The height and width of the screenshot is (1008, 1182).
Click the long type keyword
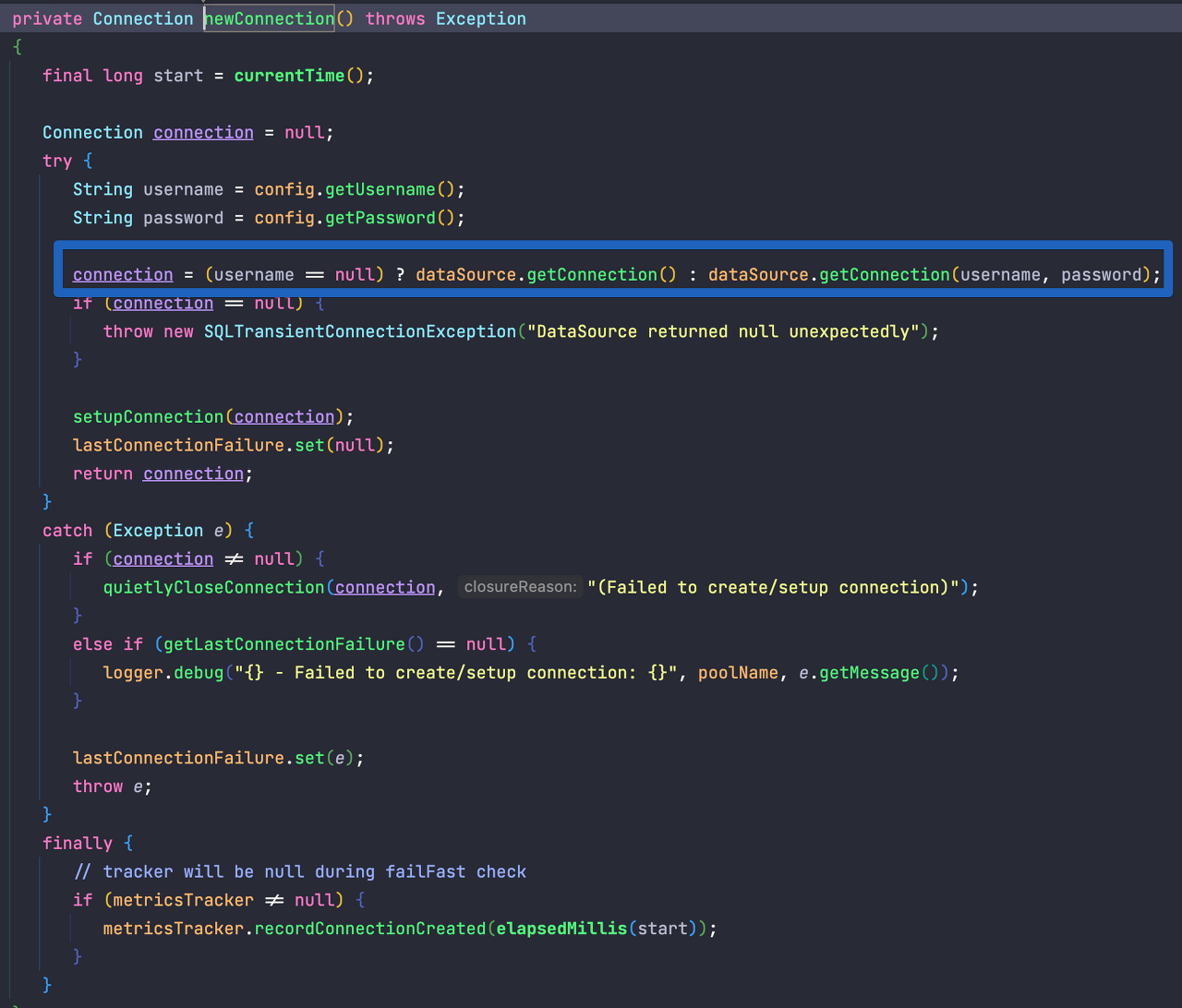(123, 76)
